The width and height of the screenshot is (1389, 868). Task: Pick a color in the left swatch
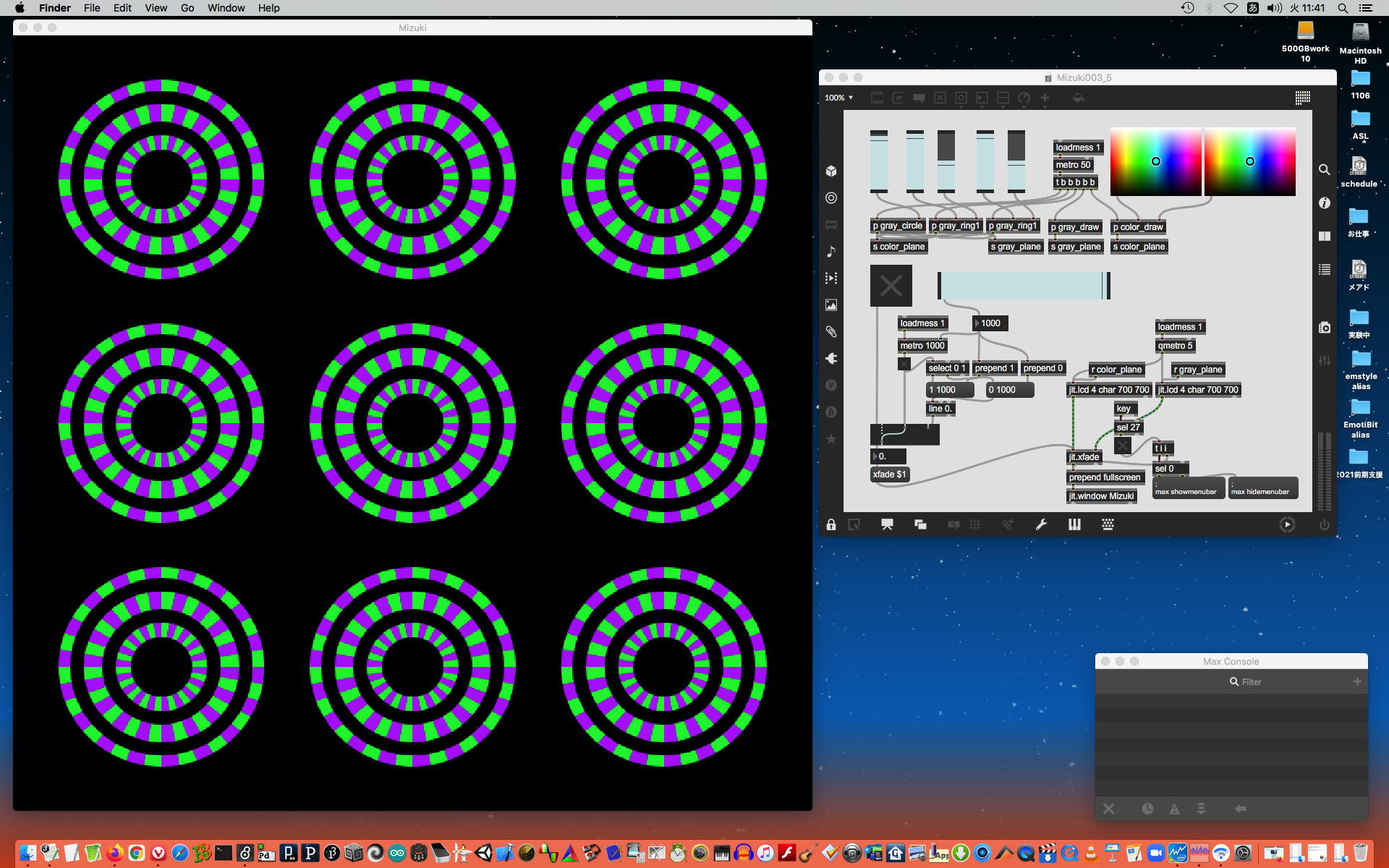point(1155,161)
